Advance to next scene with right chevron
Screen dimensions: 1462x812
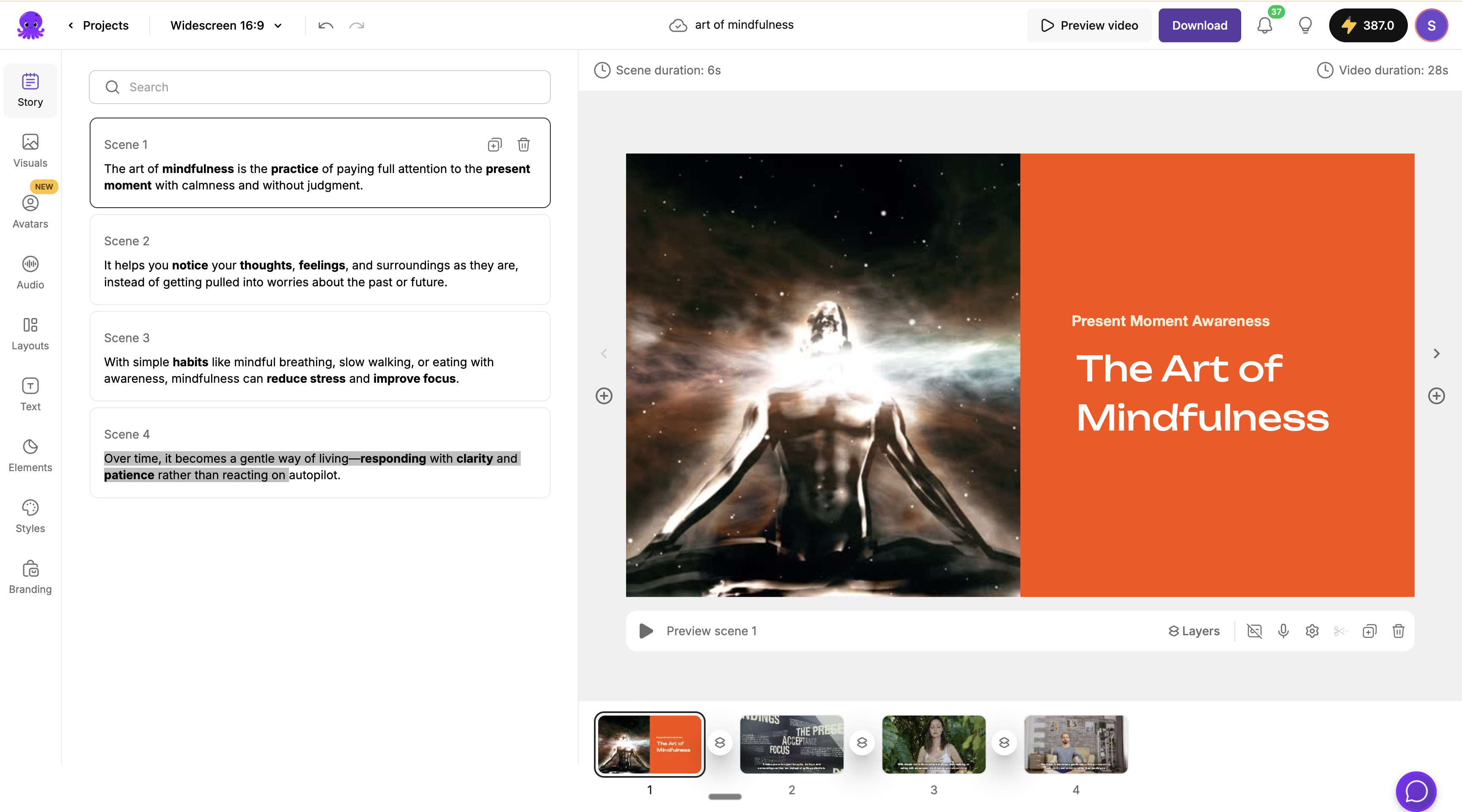tap(1437, 353)
